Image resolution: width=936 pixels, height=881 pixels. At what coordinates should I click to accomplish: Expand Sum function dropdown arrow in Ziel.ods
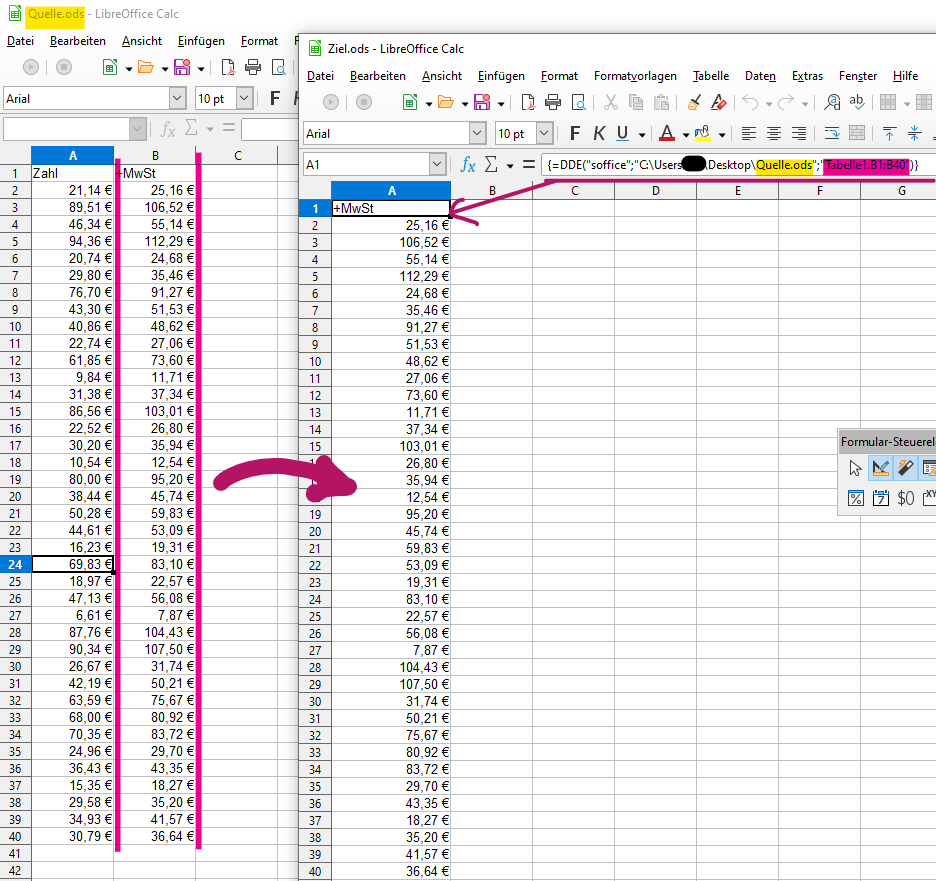click(510, 165)
